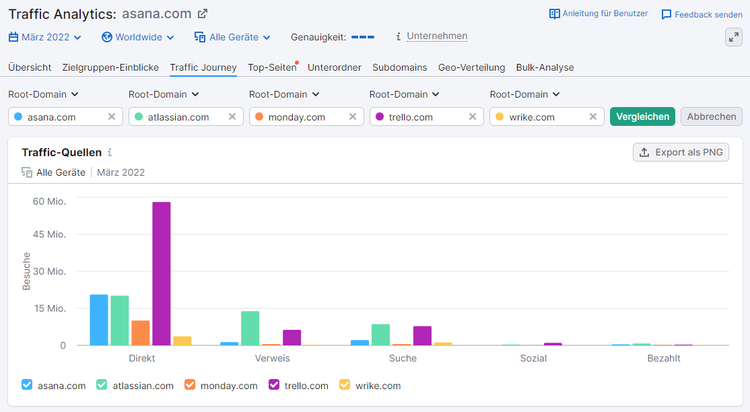Click the Unternehmen link
Screen dimensions: 750x412
pos(437,36)
